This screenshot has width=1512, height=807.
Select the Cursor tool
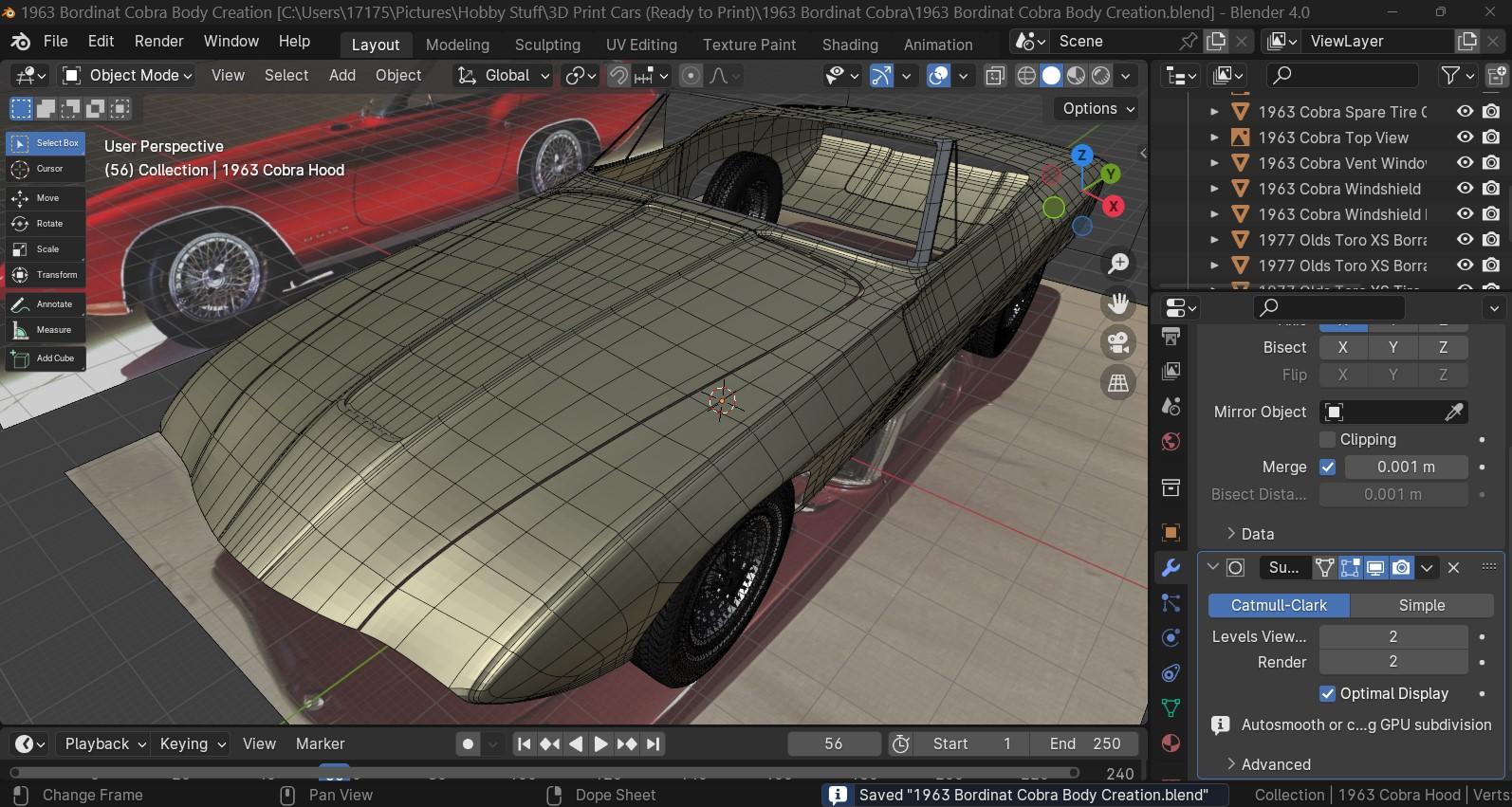tap(46, 169)
